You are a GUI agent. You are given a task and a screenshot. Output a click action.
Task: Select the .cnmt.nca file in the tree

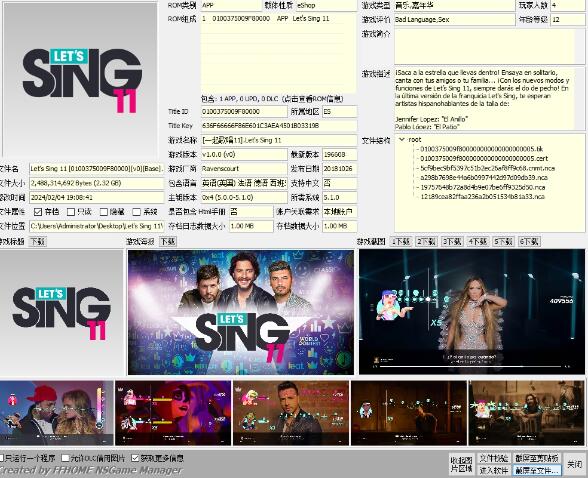tap(488, 168)
